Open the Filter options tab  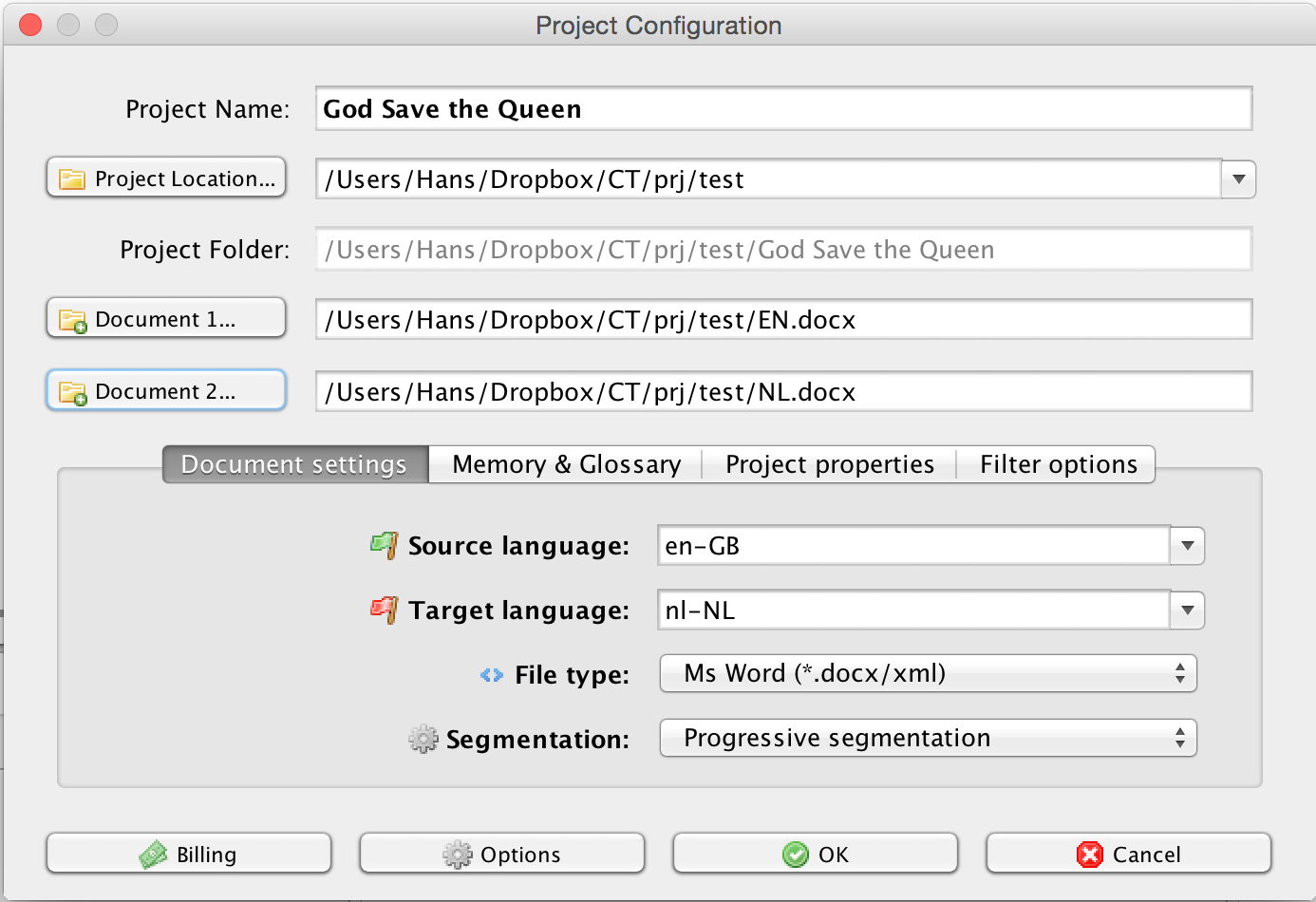(x=1058, y=464)
